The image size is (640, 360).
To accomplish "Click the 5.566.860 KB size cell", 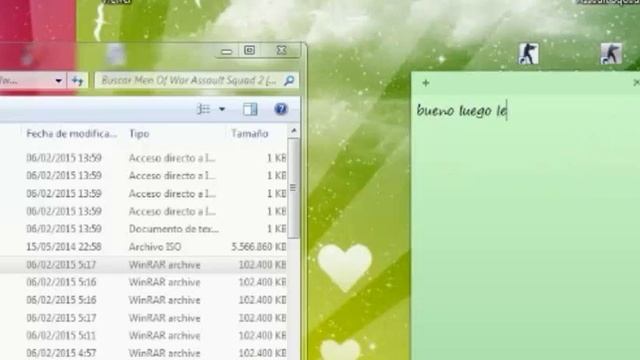I will (x=259, y=247).
